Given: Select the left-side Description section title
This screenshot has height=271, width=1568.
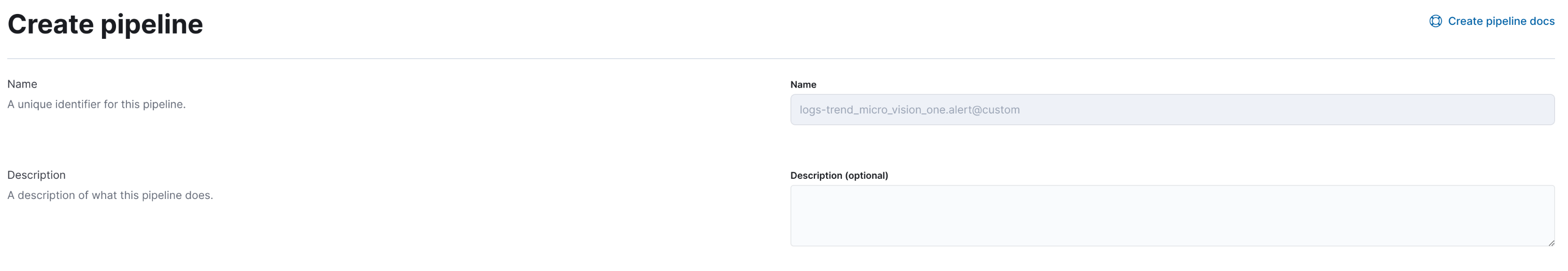Looking at the screenshot, I should coord(37,175).
